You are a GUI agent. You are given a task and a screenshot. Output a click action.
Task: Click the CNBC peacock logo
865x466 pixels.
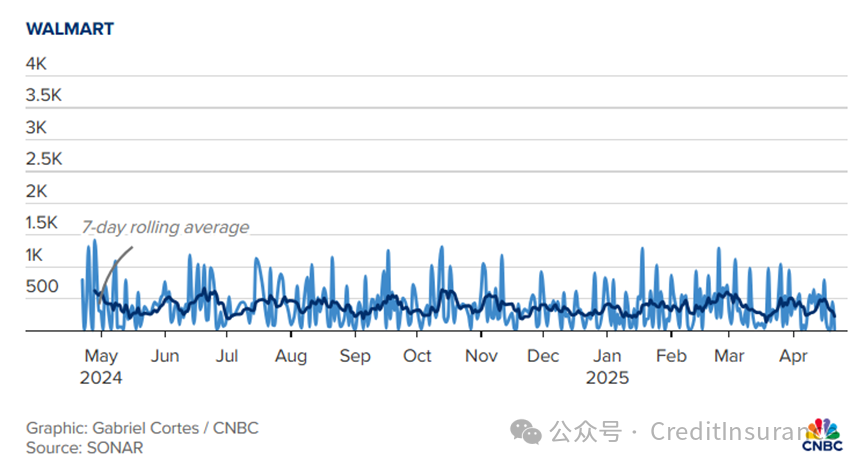click(x=823, y=435)
